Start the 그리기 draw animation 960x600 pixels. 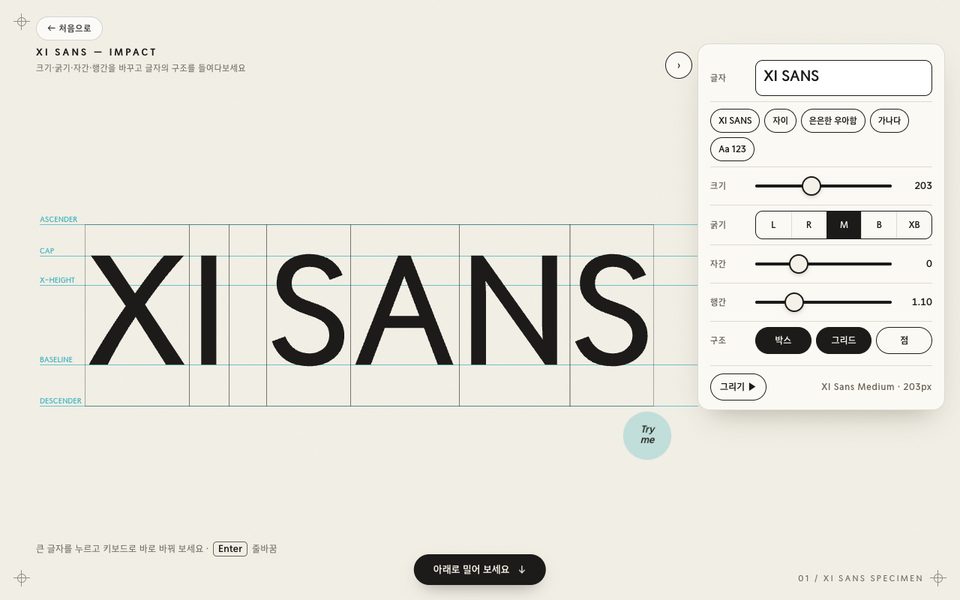pyautogui.click(x=738, y=387)
